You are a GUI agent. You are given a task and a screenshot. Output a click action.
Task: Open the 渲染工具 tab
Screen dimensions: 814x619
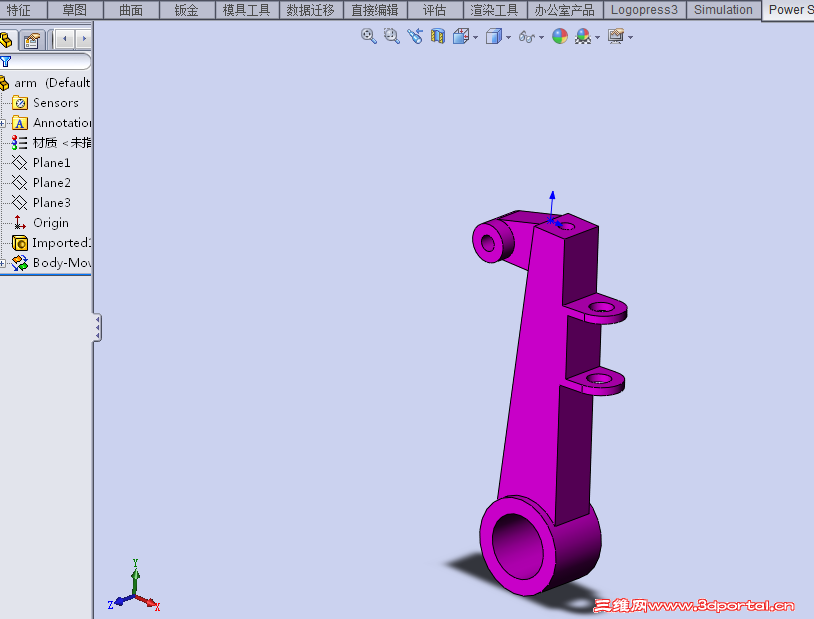pyautogui.click(x=495, y=10)
